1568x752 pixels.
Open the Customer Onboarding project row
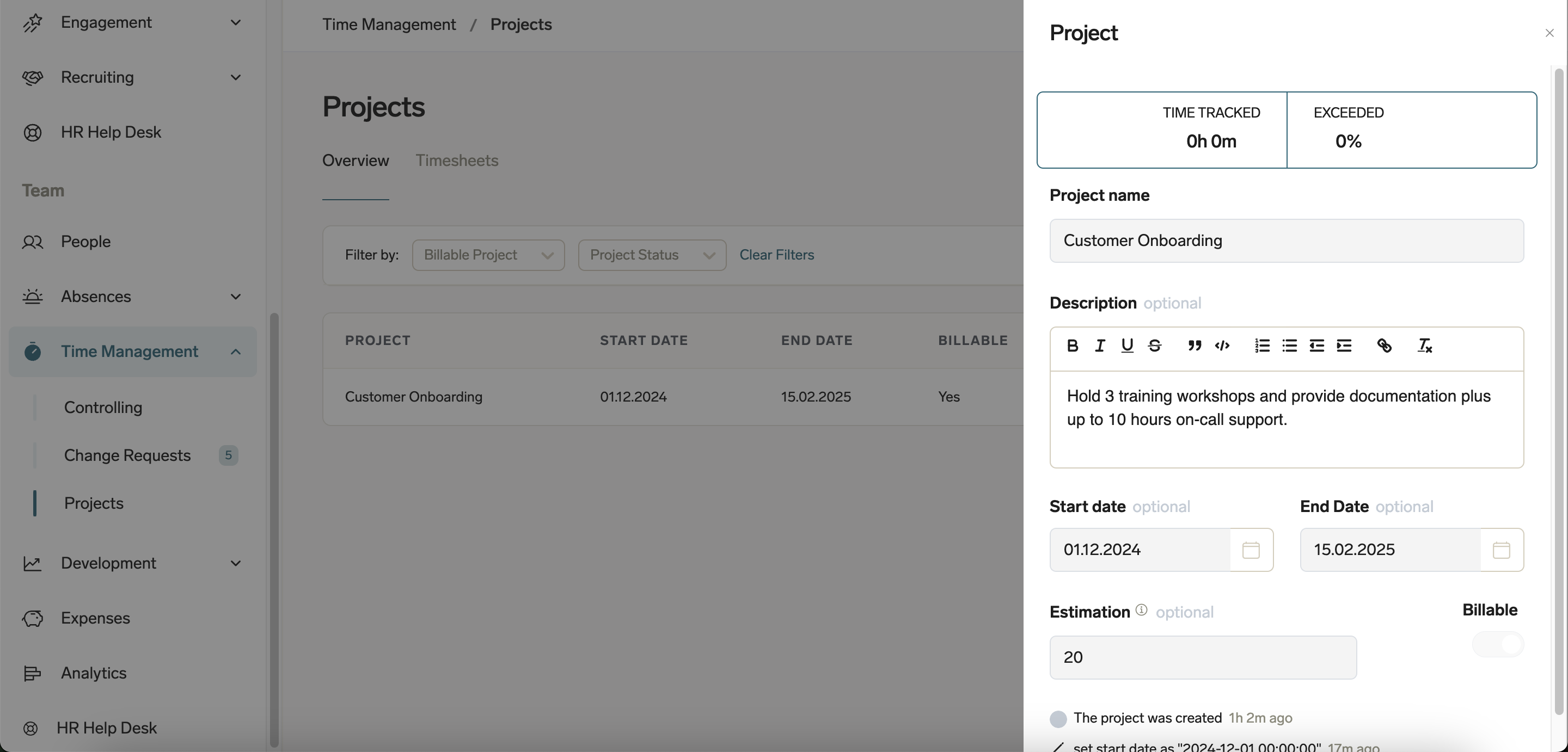pyautogui.click(x=413, y=396)
